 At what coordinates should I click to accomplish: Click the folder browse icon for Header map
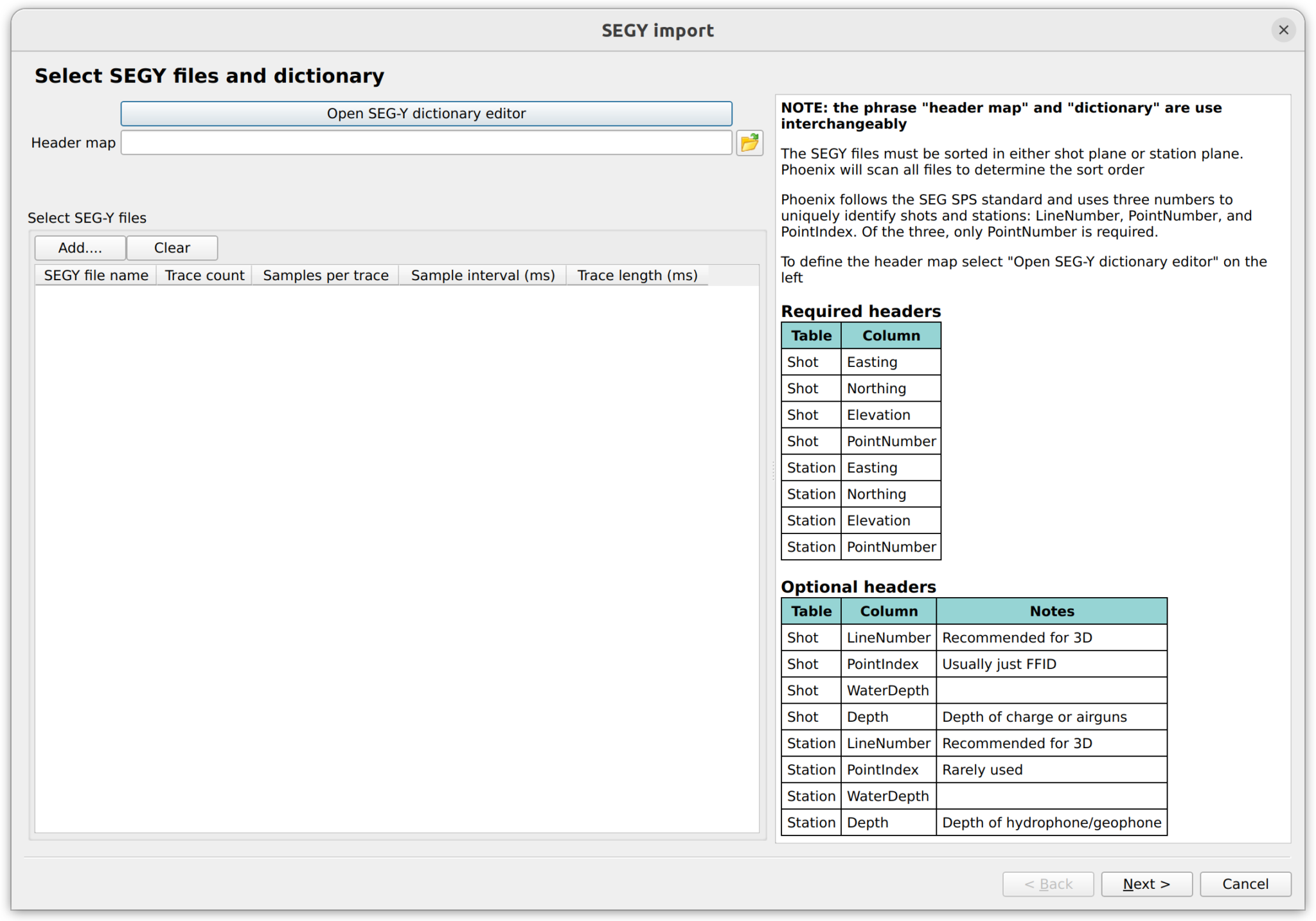[x=749, y=143]
